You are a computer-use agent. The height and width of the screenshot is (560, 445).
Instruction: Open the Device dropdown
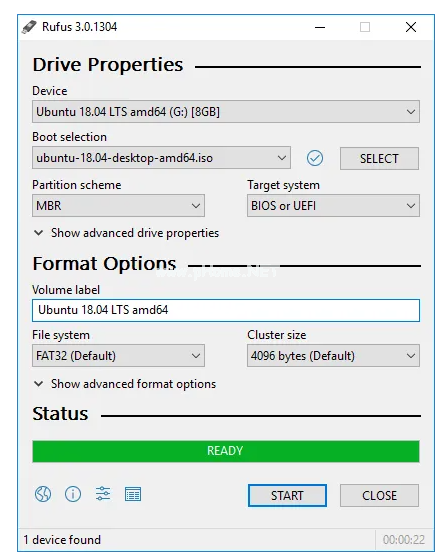226,112
